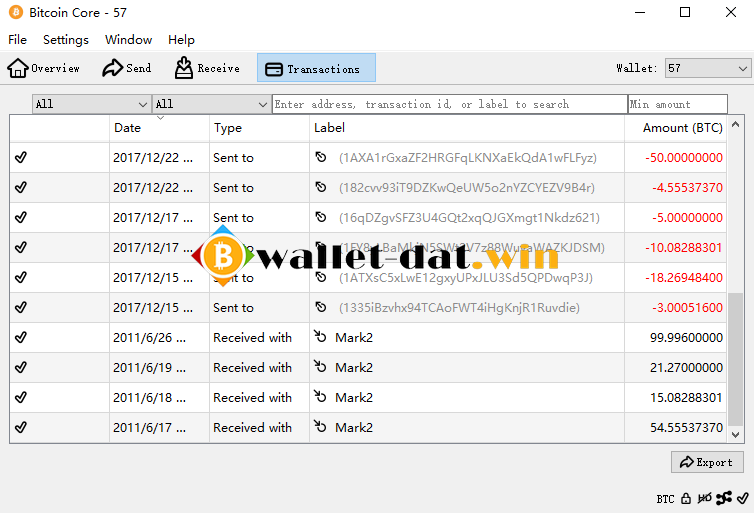754x513 pixels.
Task: Click the sent icon beside address 1335iBzvhx94TCAoFWT4iHgKnjR1Ruvdie
Action: click(x=321, y=307)
